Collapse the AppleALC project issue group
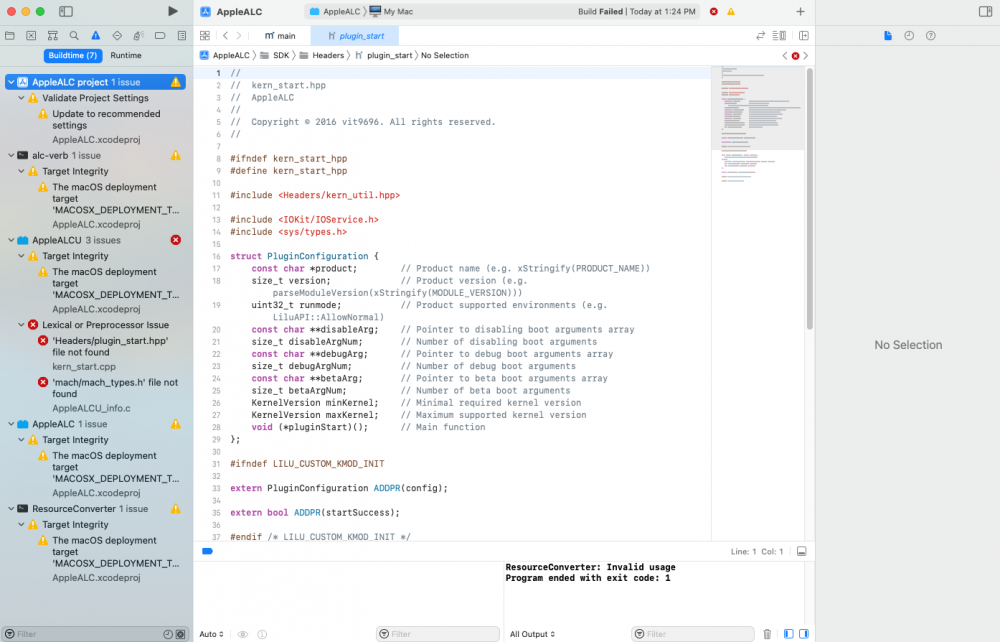 click(11, 82)
